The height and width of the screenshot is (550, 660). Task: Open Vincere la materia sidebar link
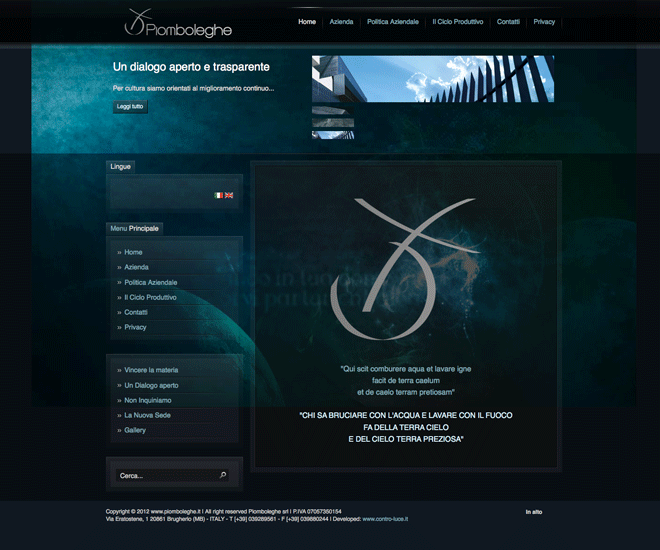tap(151, 370)
